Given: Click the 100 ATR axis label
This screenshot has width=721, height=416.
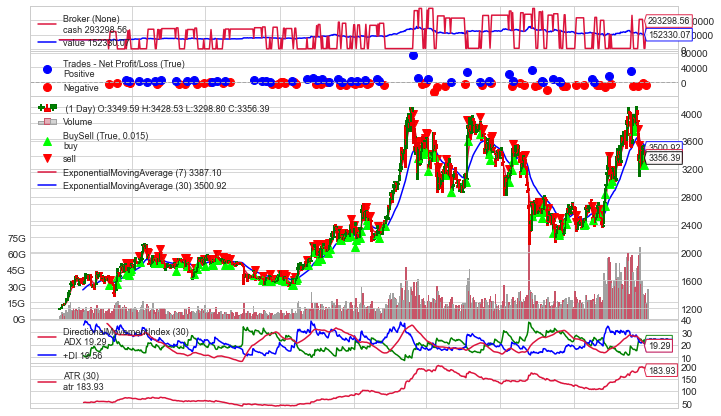Looking at the screenshot, I should point(688,392).
